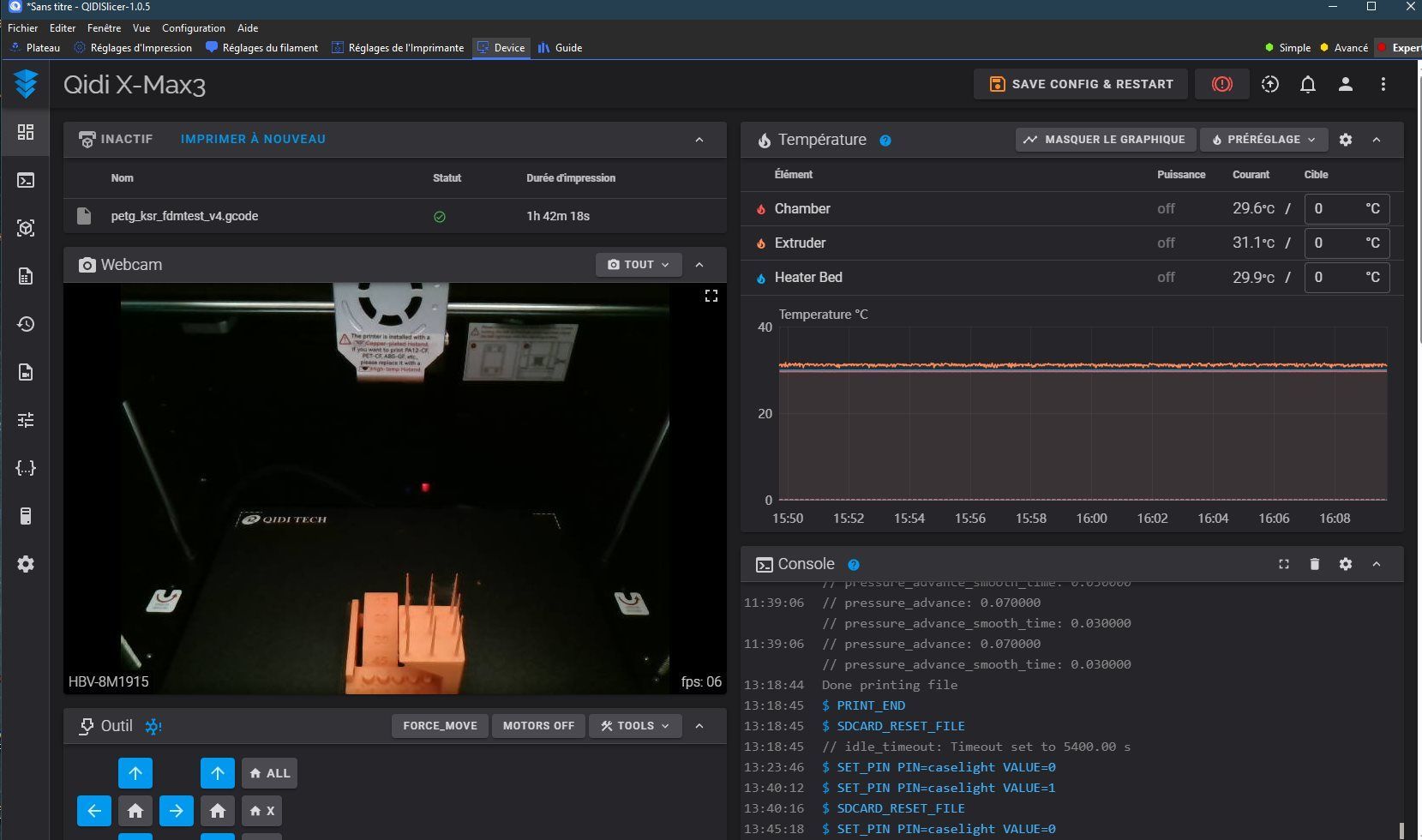The width and height of the screenshot is (1422, 840).
Task: Click the home all axes button
Action: 269,773
